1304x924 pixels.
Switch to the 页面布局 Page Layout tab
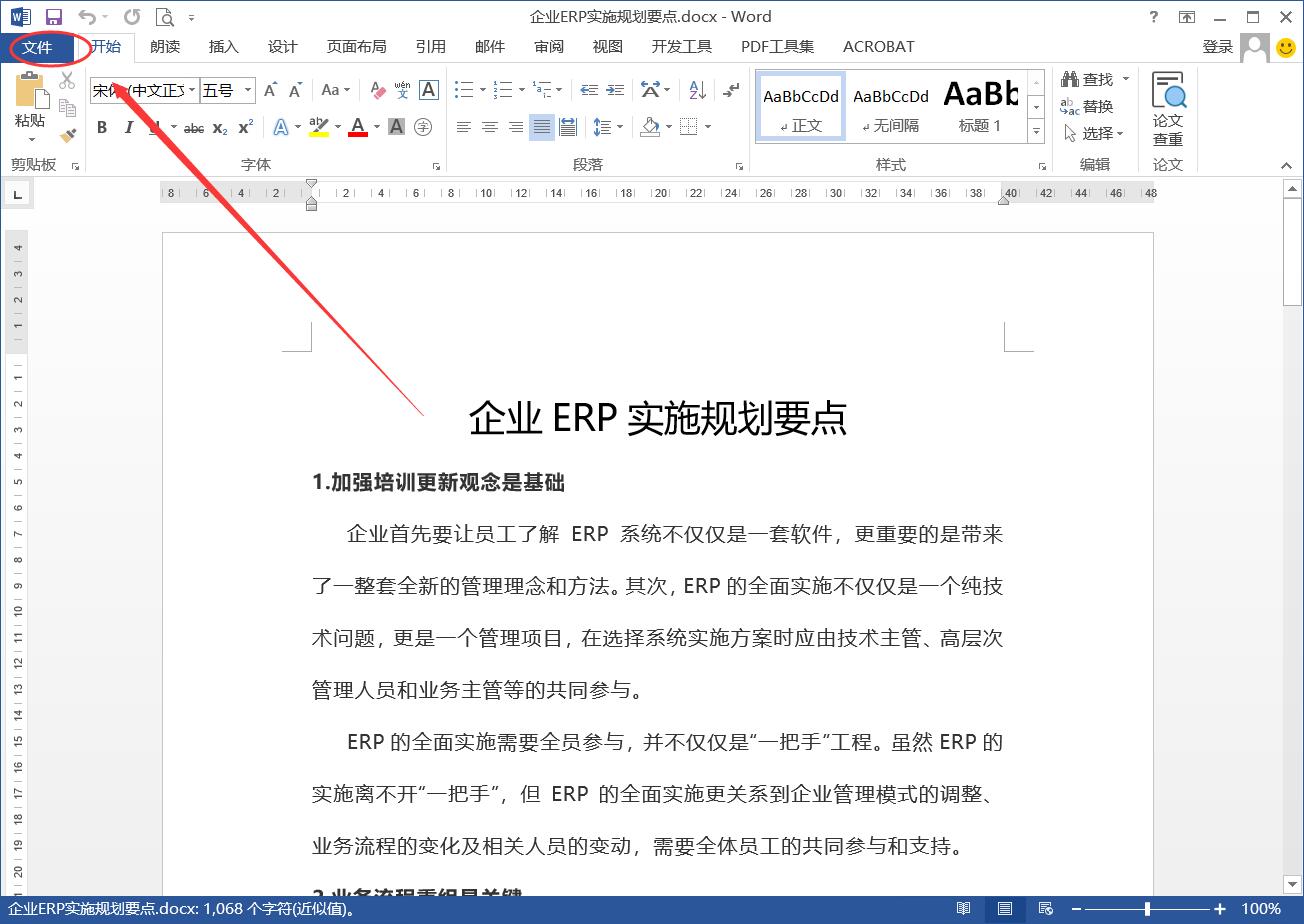click(357, 47)
